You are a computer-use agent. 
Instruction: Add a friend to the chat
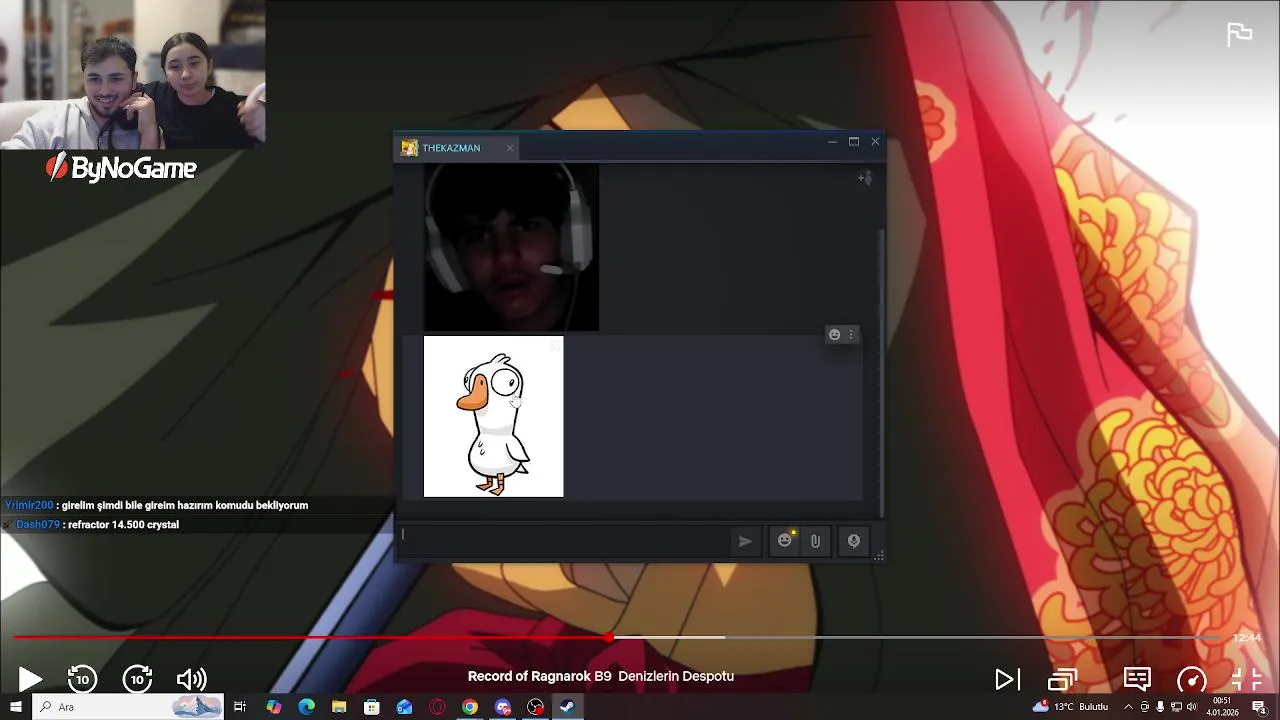865,178
